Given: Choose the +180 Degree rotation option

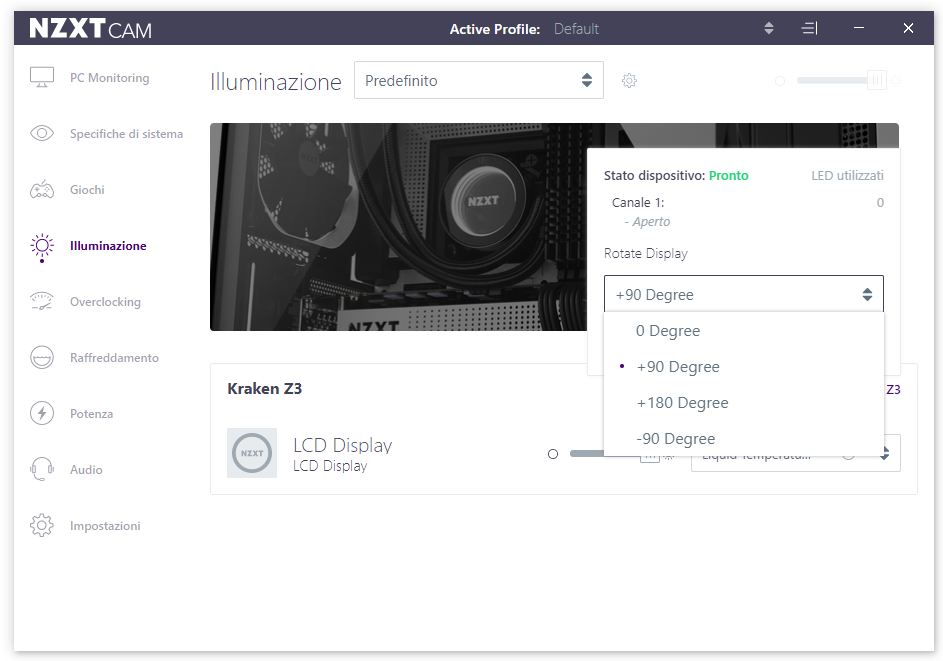Looking at the screenshot, I should pyautogui.click(x=744, y=403).
